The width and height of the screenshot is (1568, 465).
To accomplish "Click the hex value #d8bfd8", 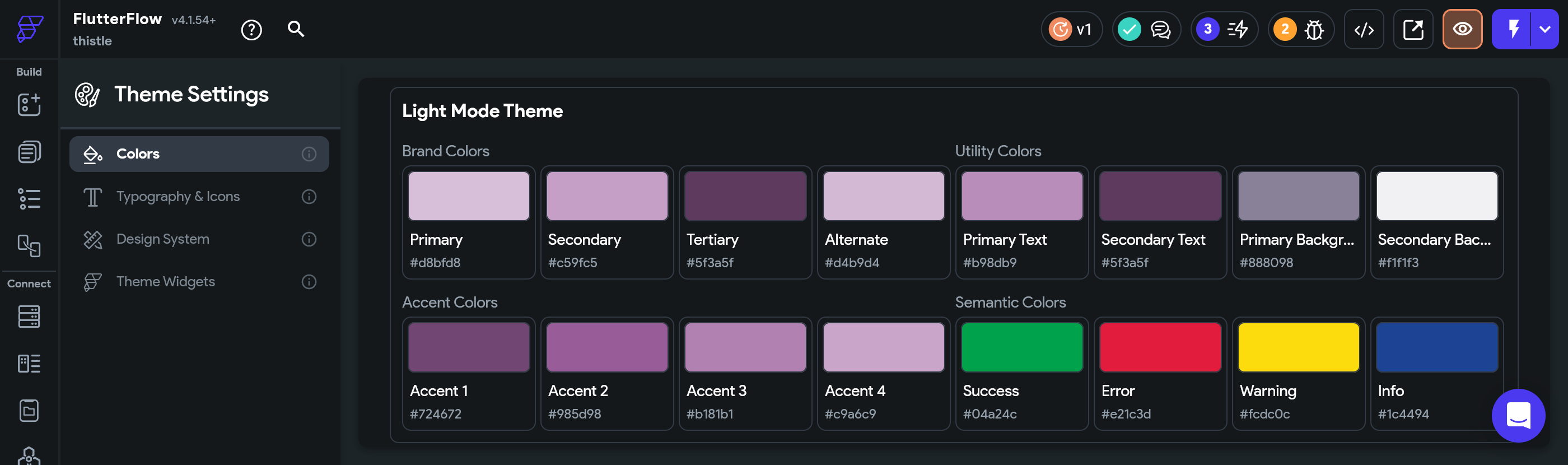I will tap(435, 263).
